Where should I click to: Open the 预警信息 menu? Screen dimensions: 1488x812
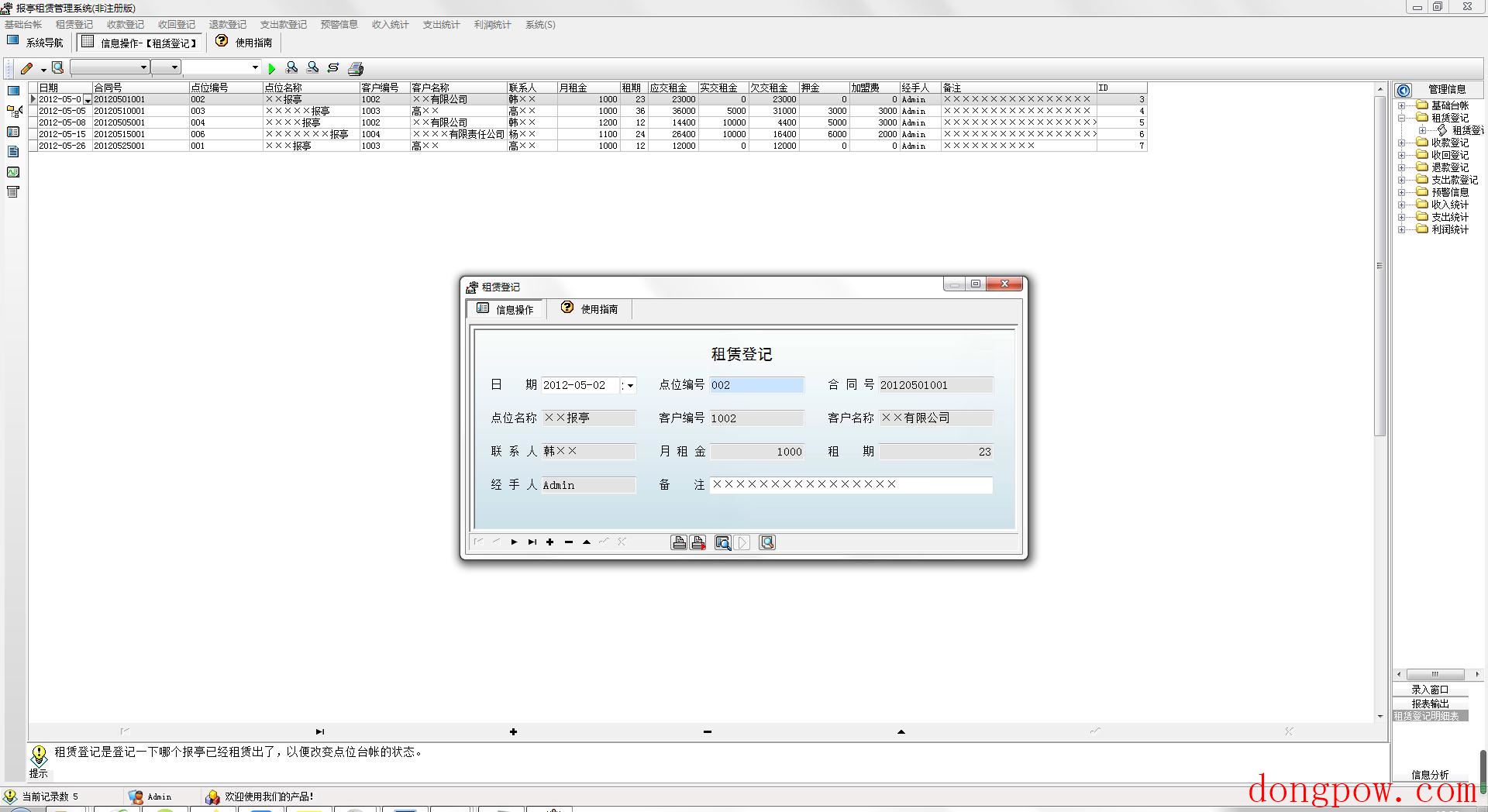coord(339,25)
